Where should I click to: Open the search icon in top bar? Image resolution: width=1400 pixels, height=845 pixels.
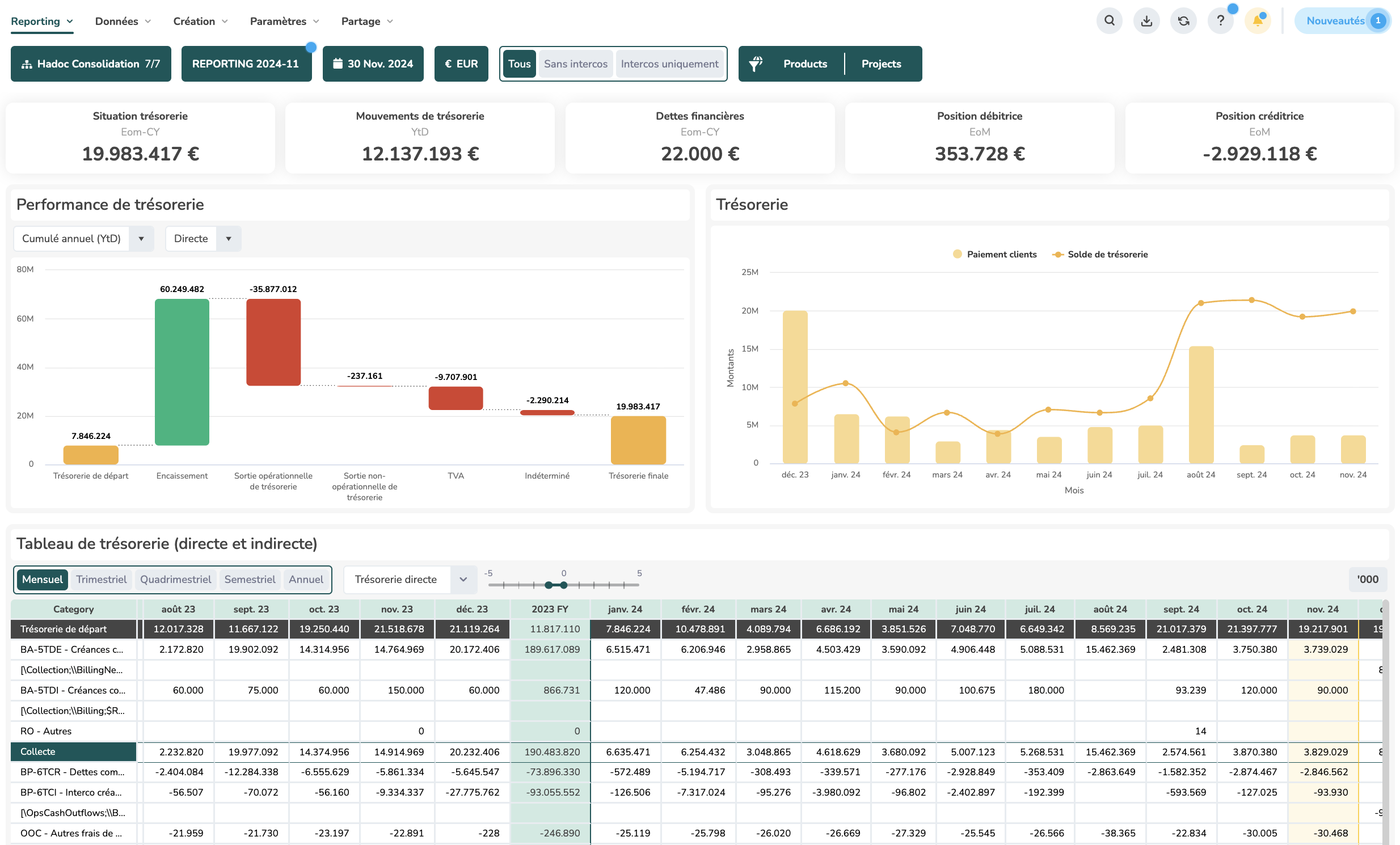pos(1109,21)
